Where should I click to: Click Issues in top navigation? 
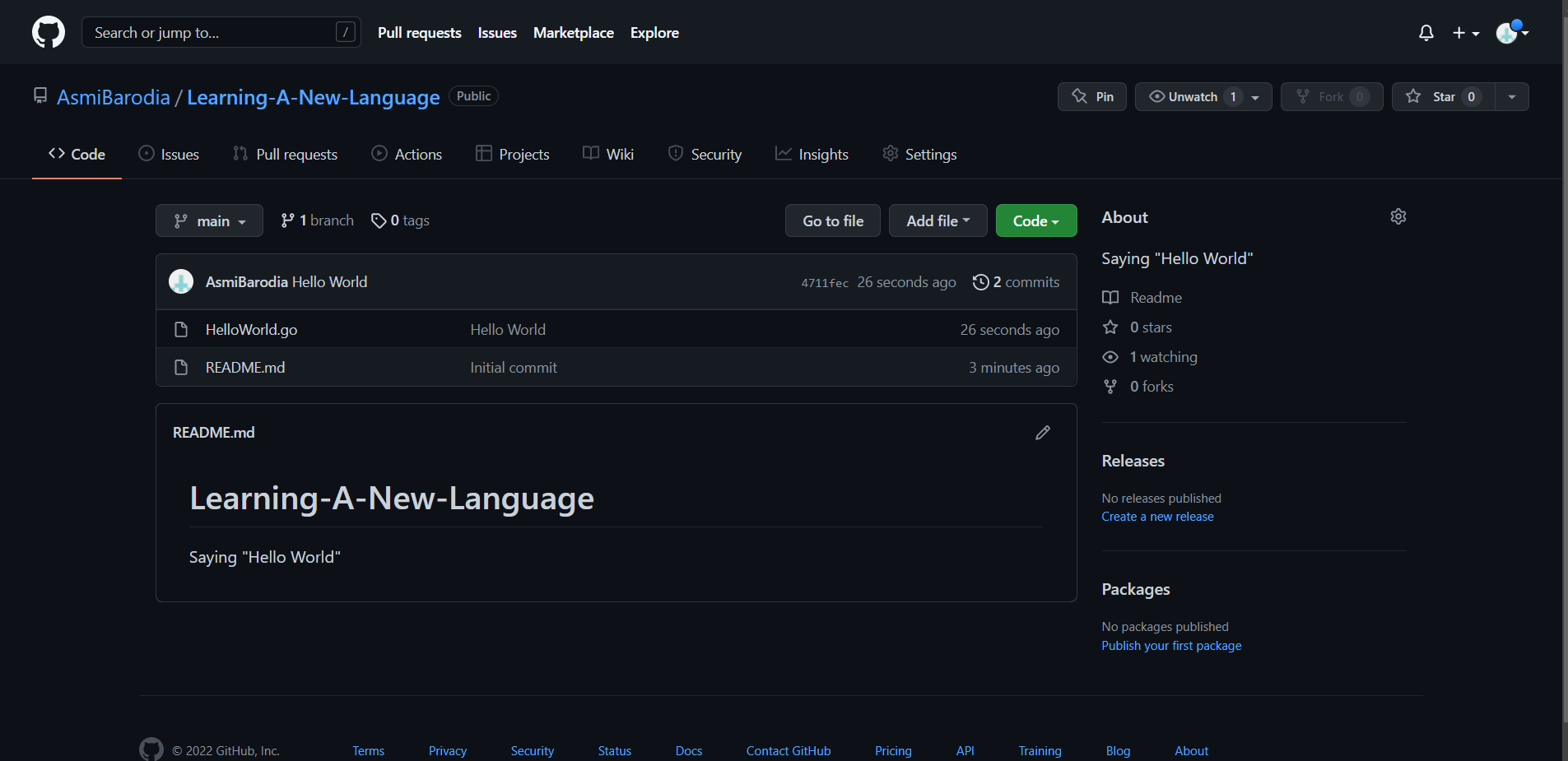coord(497,33)
